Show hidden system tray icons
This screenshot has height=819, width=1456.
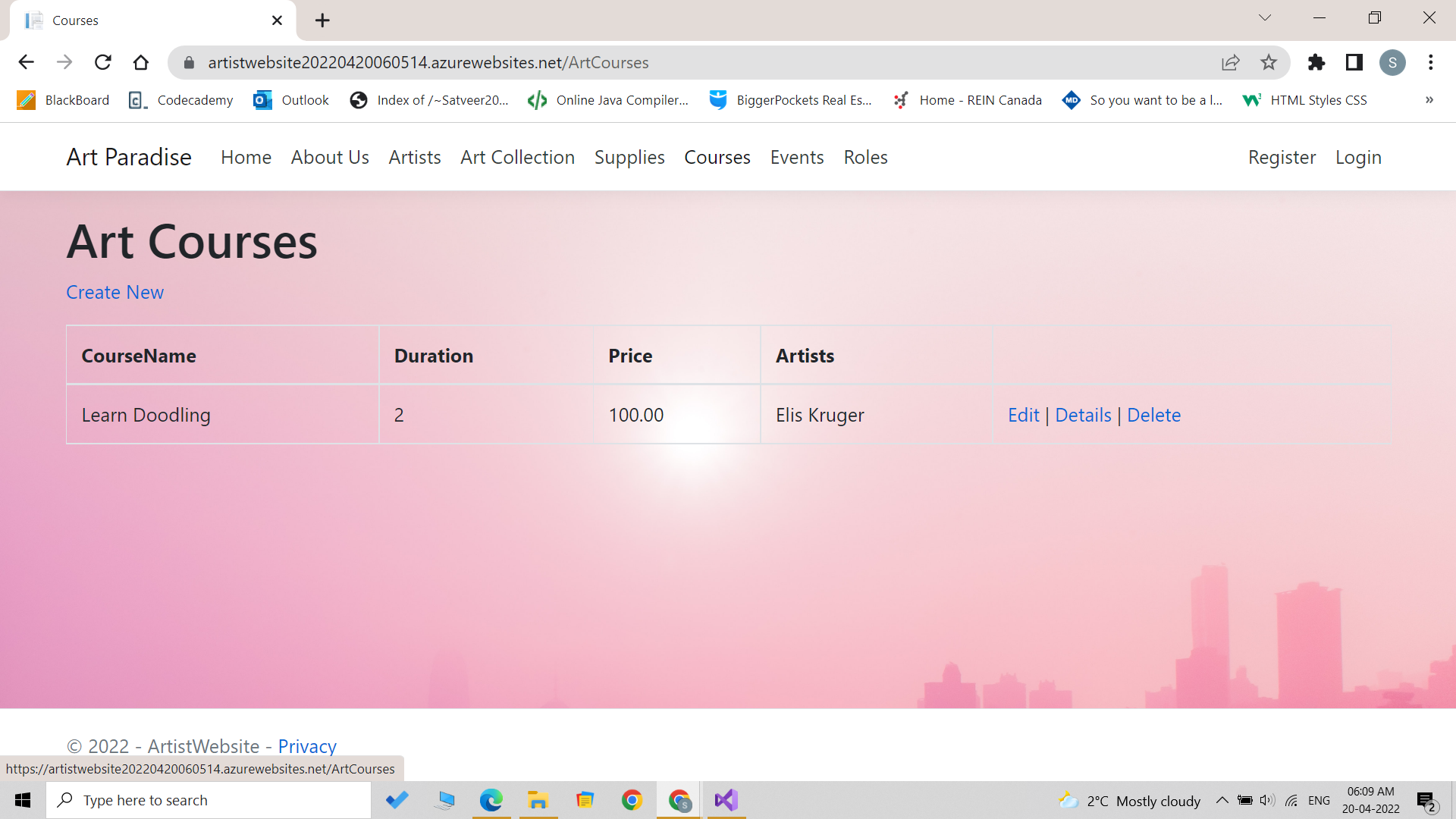pyautogui.click(x=1222, y=800)
